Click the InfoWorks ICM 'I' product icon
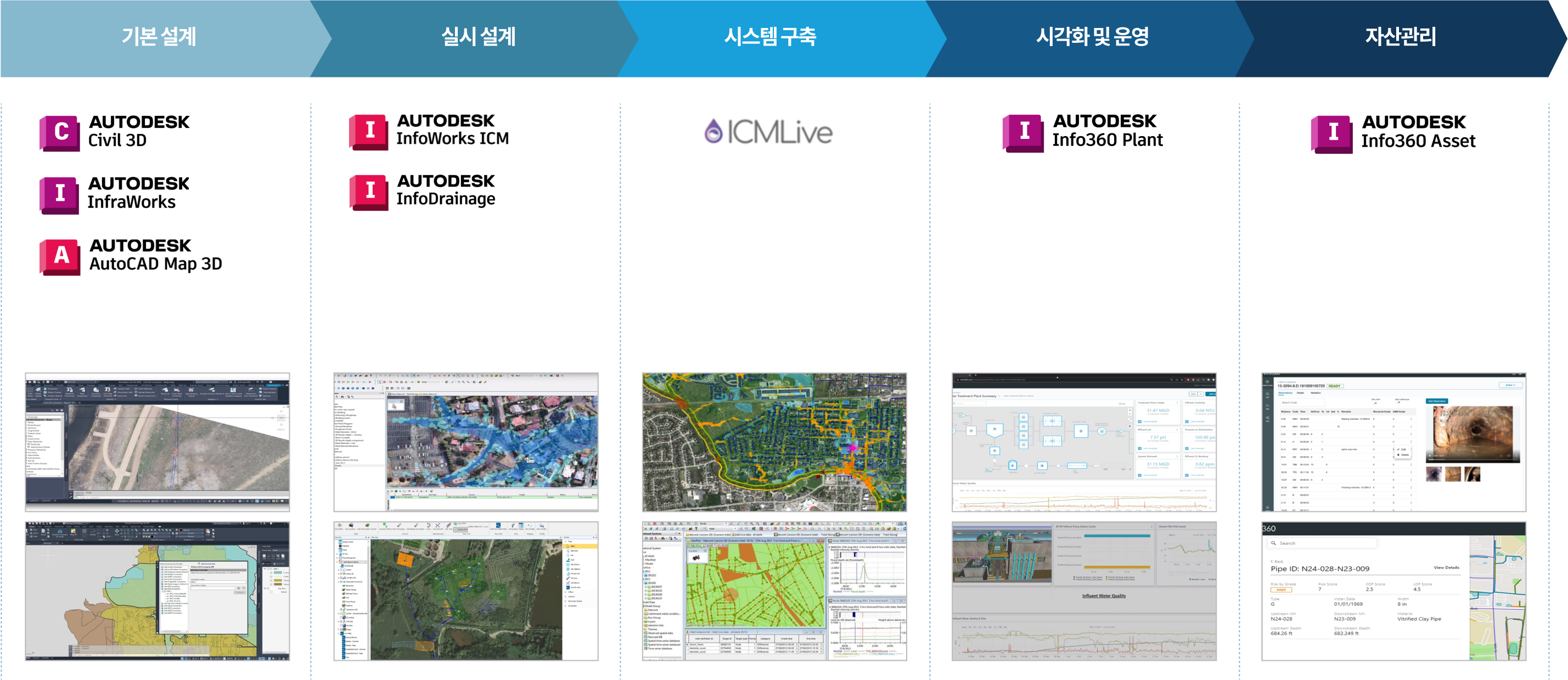The image size is (1568, 680). (x=368, y=132)
